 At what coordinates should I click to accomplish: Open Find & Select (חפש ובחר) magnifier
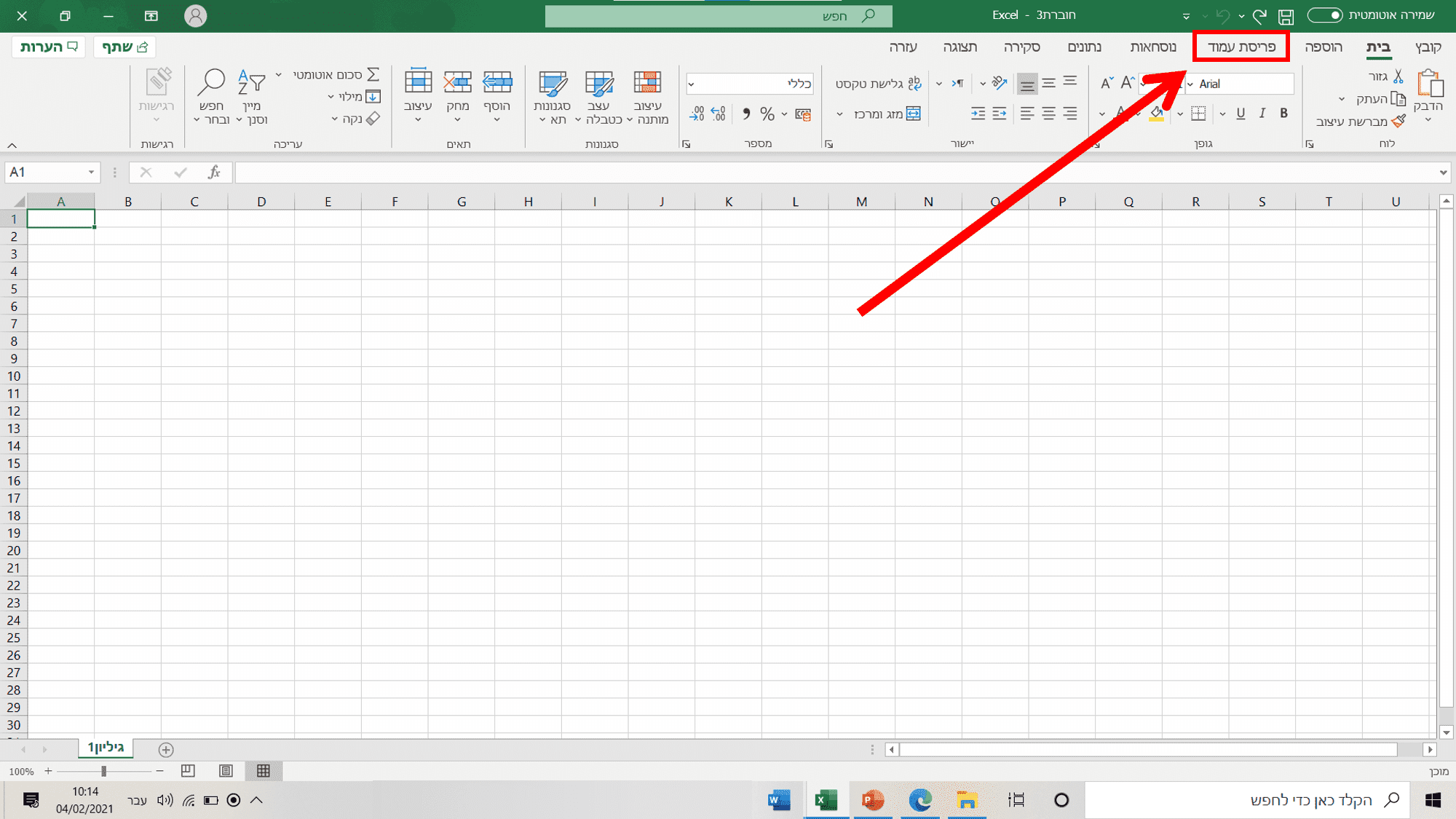[212, 82]
